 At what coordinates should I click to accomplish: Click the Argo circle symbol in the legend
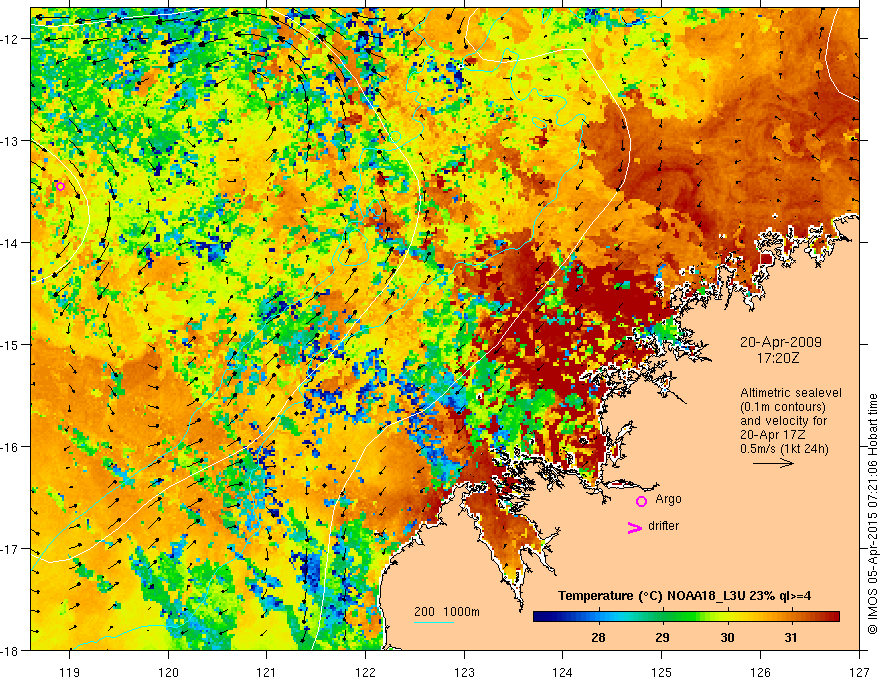click(x=641, y=501)
